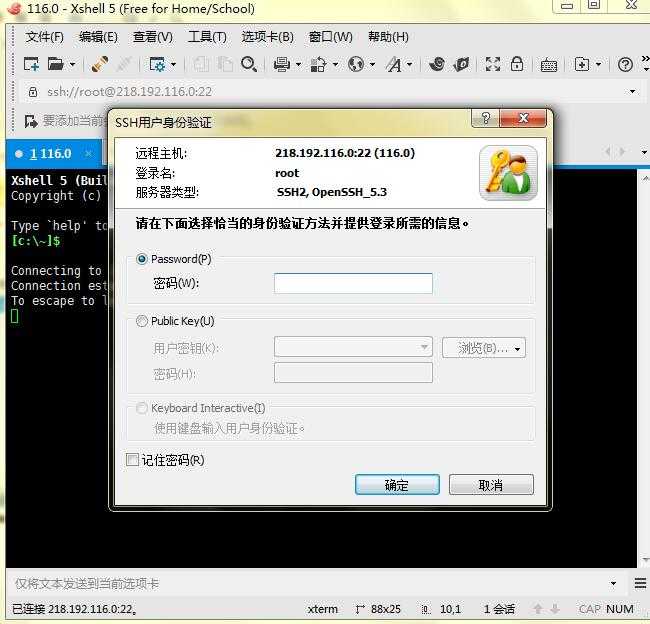The image size is (650, 624).
Task: Open the 帮助(H) menu
Action: point(388,37)
